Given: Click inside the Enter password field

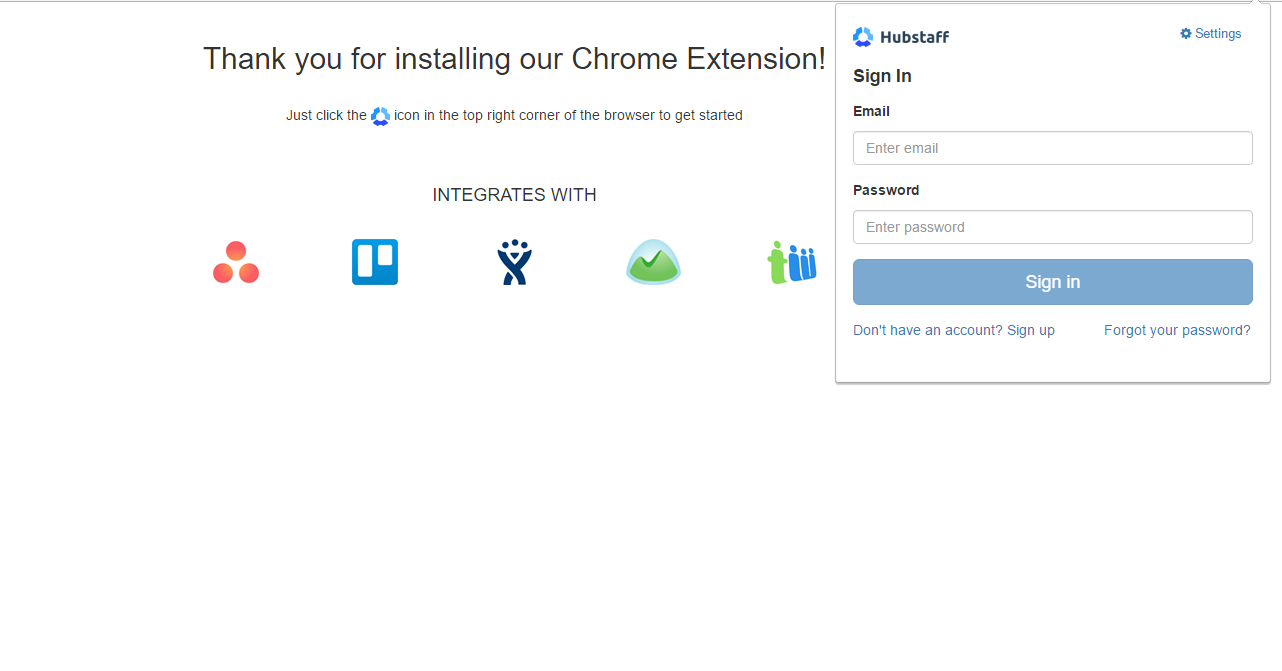Looking at the screenshot, I should pyautogui.click(x=1052, y=227).
